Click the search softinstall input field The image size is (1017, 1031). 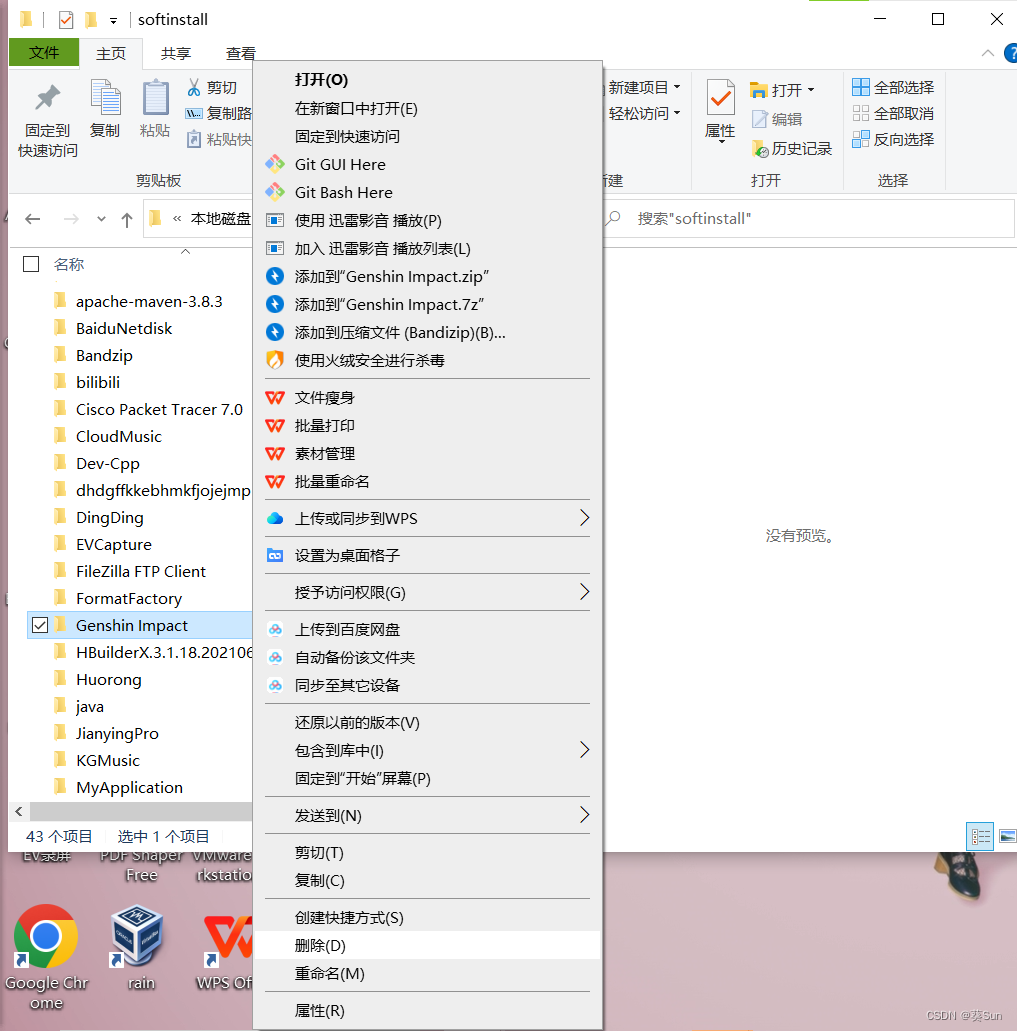pyautogui.click(x=809, y=219)
